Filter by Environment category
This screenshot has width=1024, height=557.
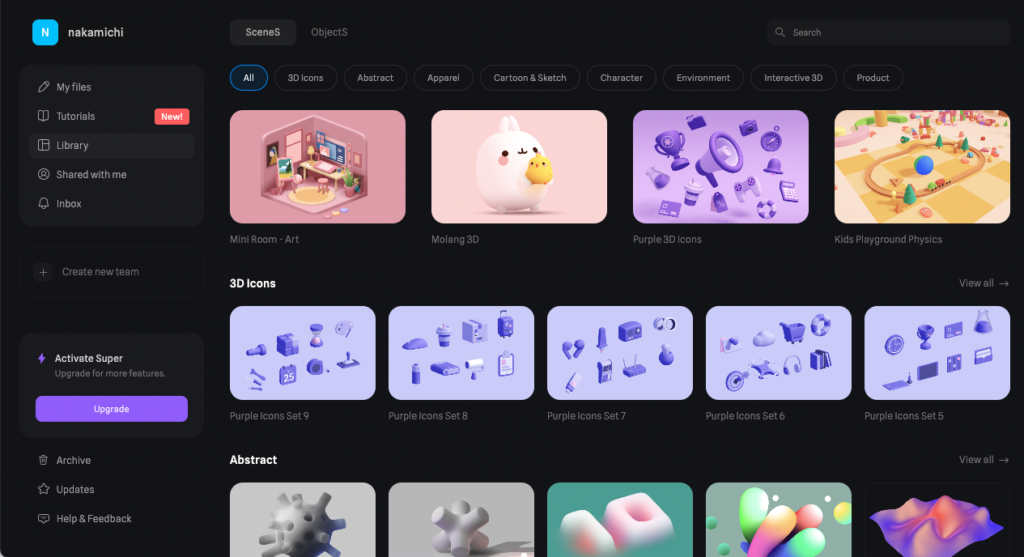703,78
